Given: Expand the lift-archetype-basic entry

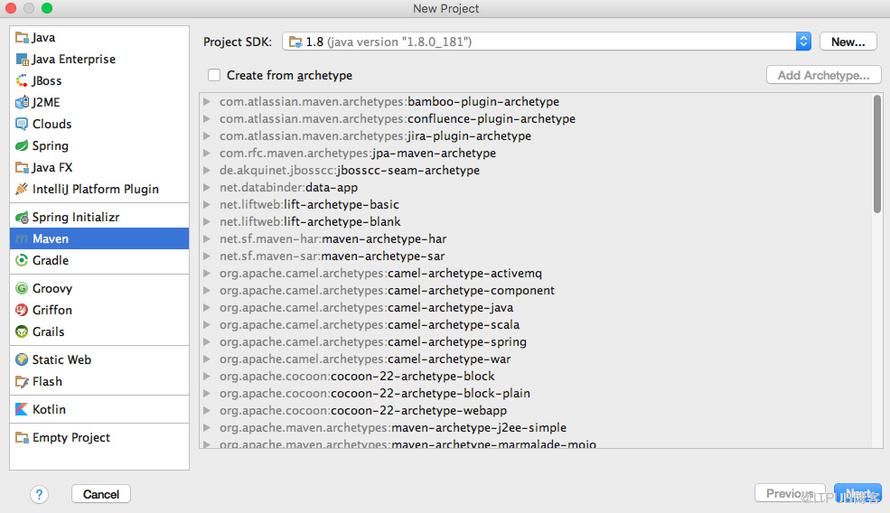Looking at the screenshot, I should pyautogui.click(x=207, y=204).
